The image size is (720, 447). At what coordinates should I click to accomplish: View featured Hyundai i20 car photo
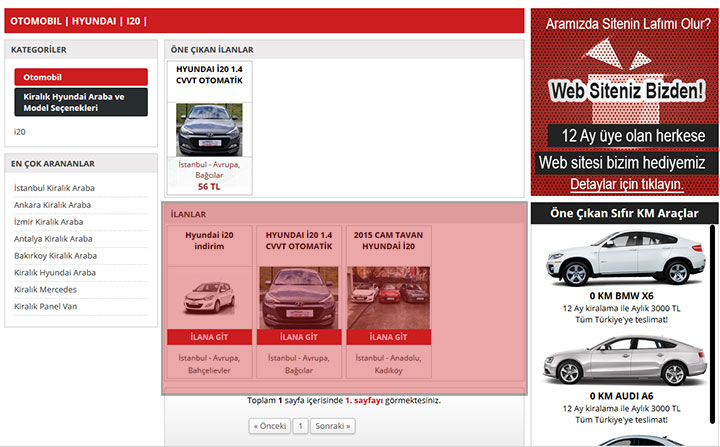pyautogui.click(x=209, y=130)
